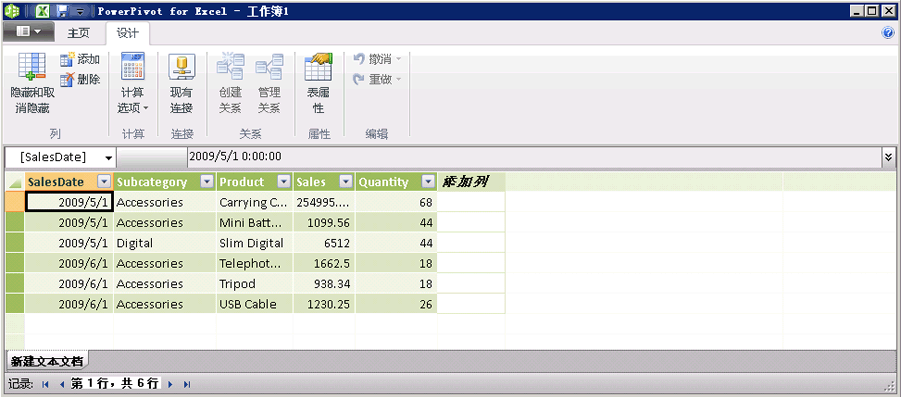
Task: Open 现有连接 existing connections
Action: pyautogui.click(x=182, y=66)
